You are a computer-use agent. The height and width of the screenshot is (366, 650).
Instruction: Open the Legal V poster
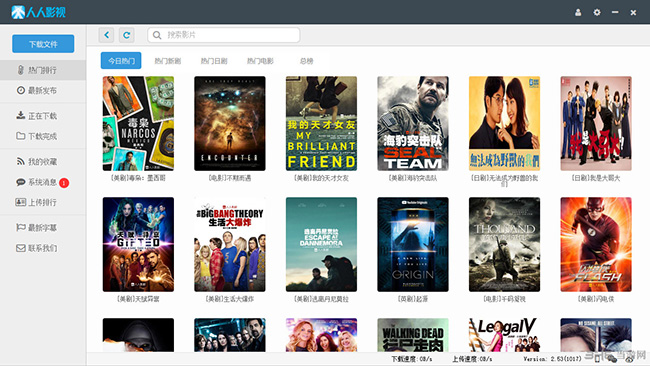click(x=504, y=335)
